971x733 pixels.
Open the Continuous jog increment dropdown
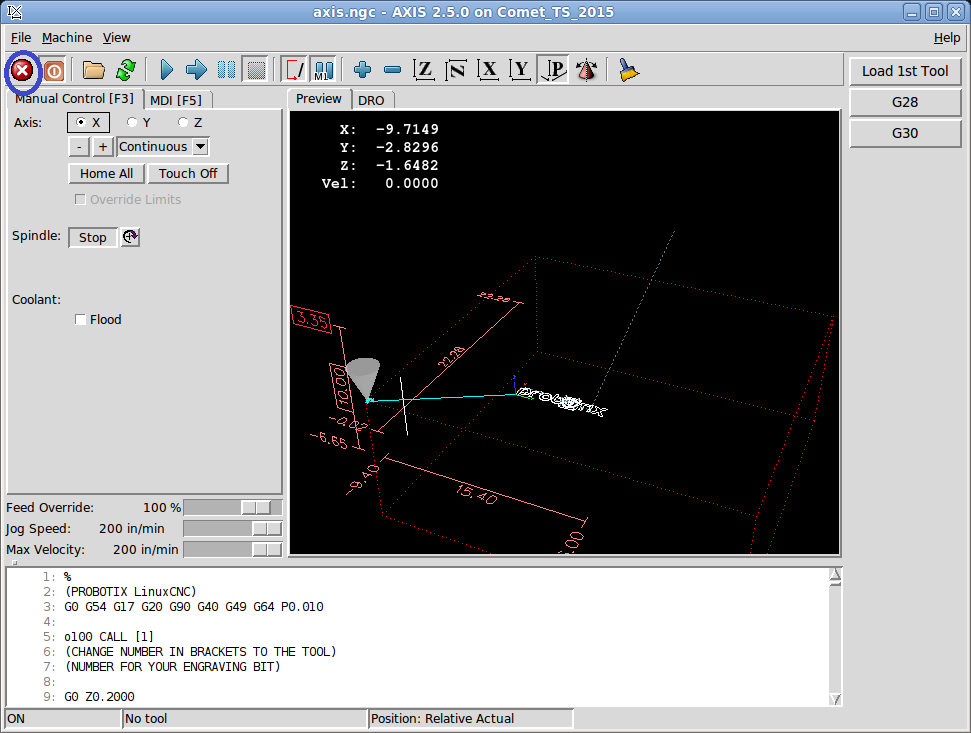200,147
